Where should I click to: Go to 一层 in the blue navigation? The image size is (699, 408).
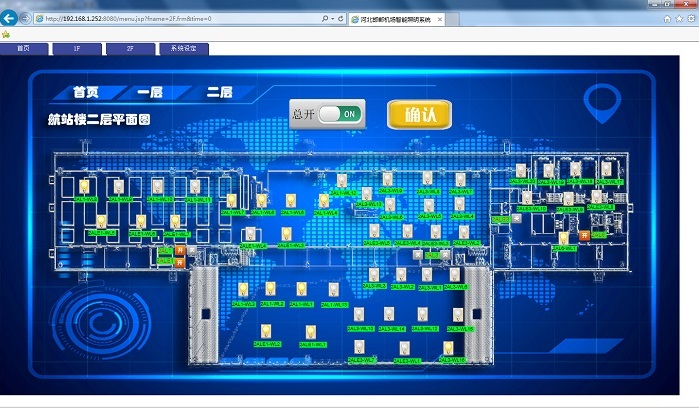tap(150, 92)
